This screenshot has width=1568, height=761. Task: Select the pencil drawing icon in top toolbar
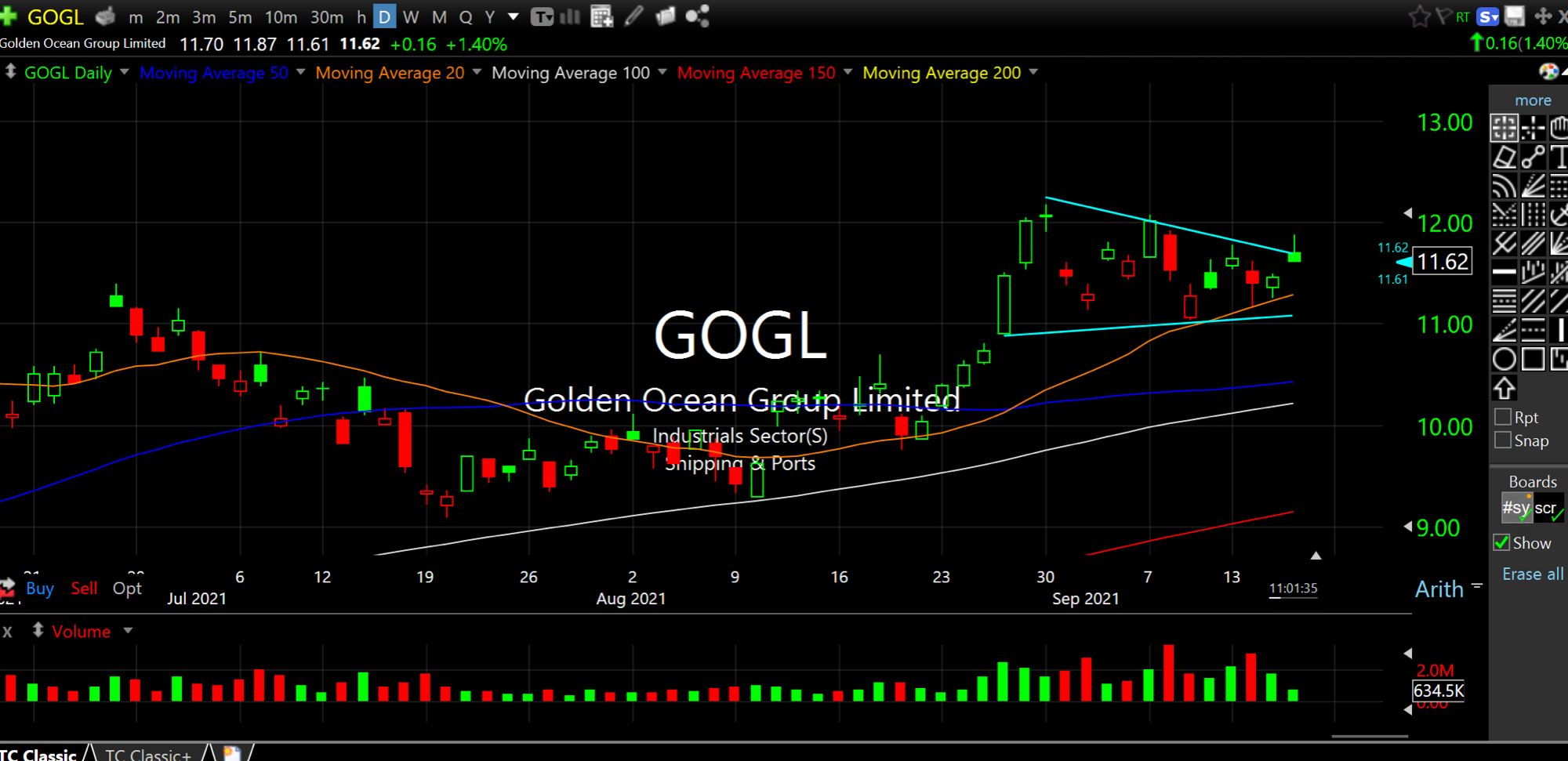pyautogui.click(x=634, y=16)
